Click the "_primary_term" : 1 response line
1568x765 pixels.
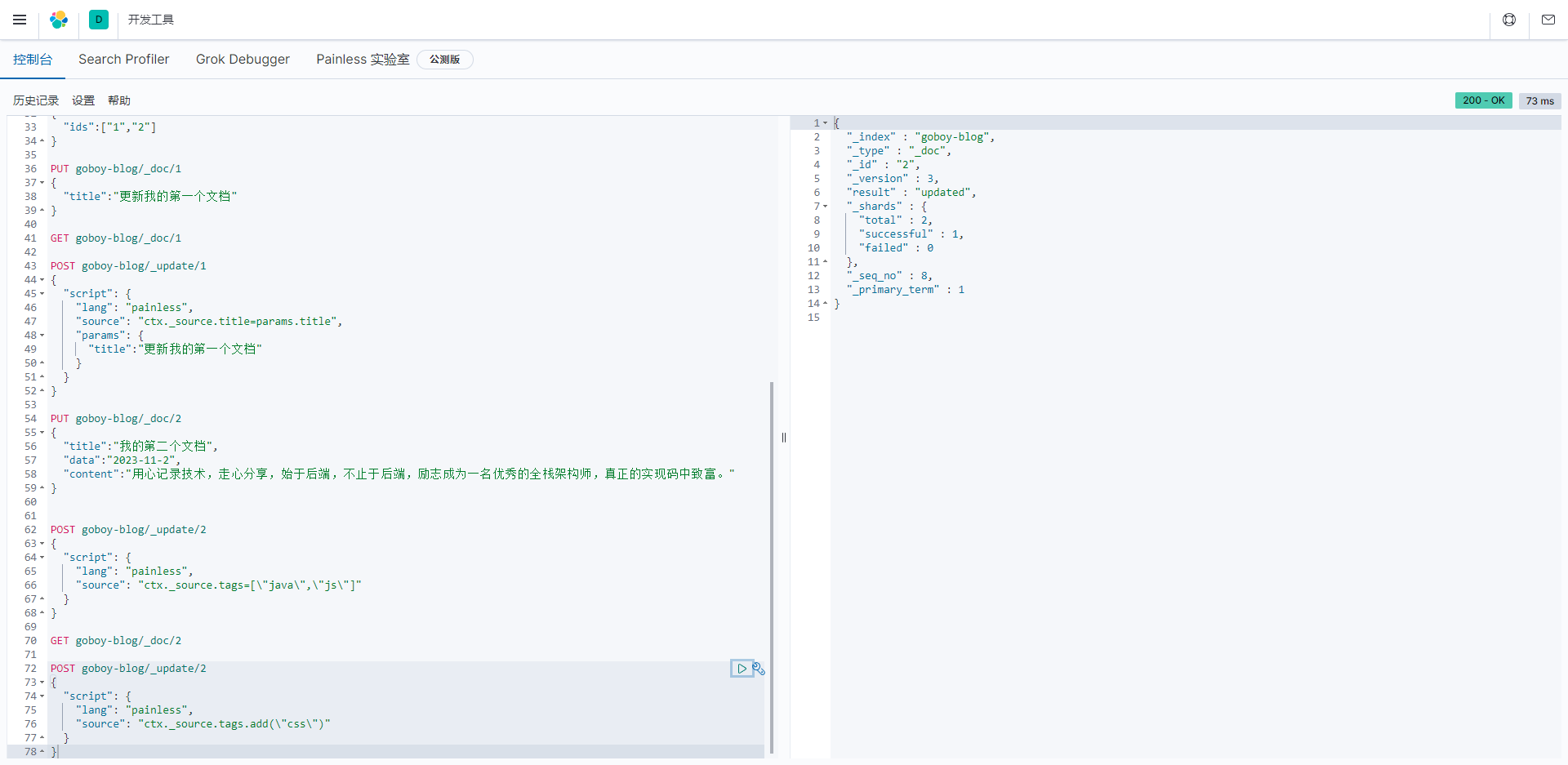pyautogui.click(x=906, y=290)
